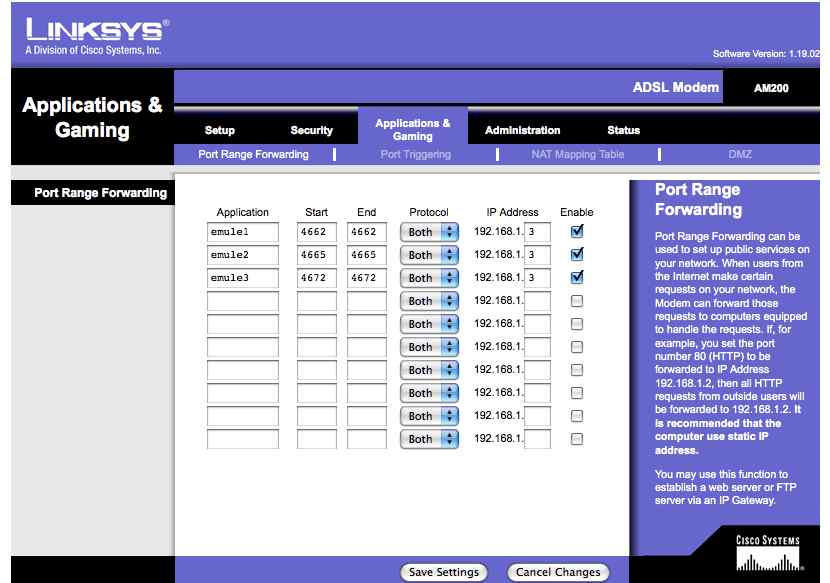830x583 pixels.
Task: Enable the eighth forwarding row checkbox
Action: [577, 393]
